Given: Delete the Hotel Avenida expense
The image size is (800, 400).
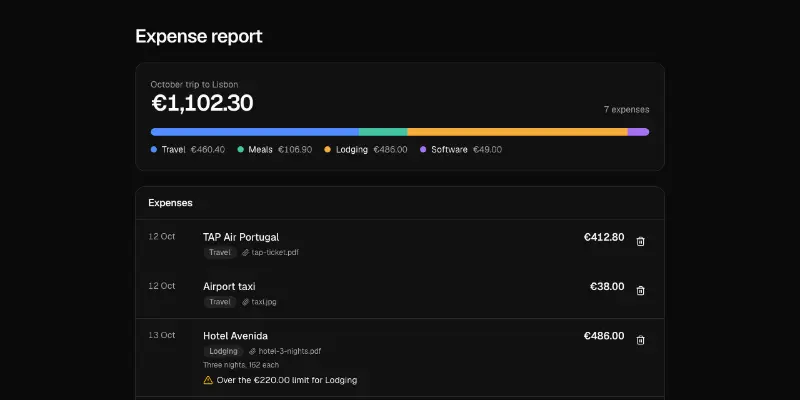Looking at the screenshot, I should [640, 340].
